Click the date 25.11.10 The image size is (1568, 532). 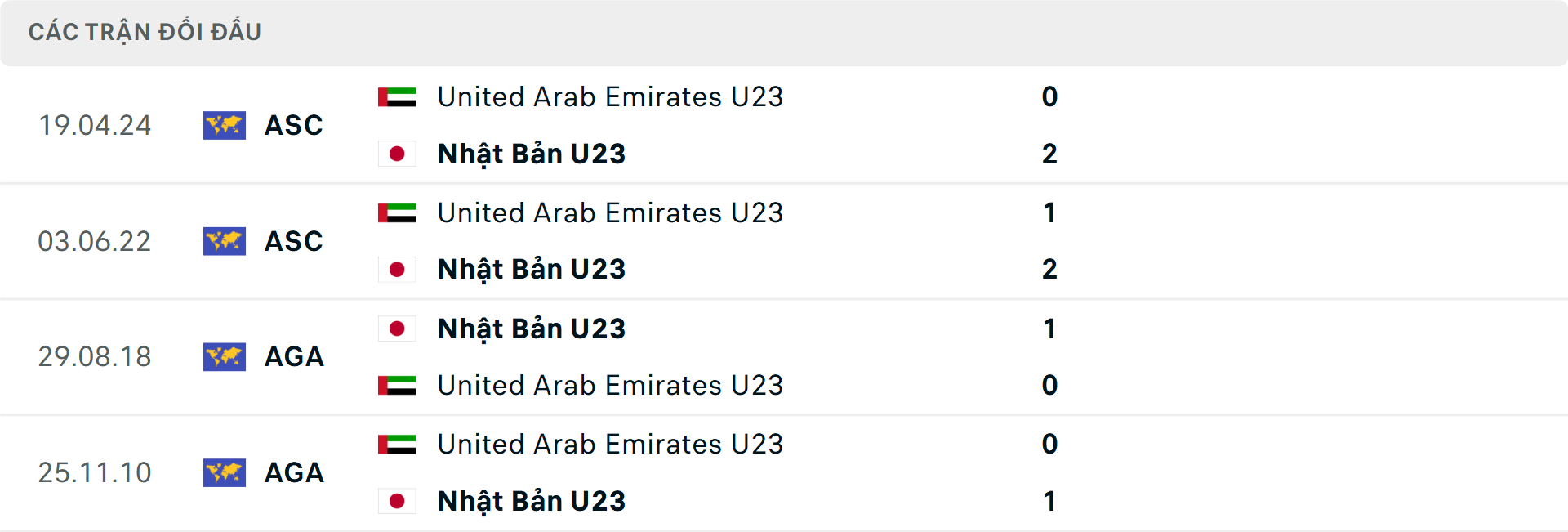pos(96,473)
